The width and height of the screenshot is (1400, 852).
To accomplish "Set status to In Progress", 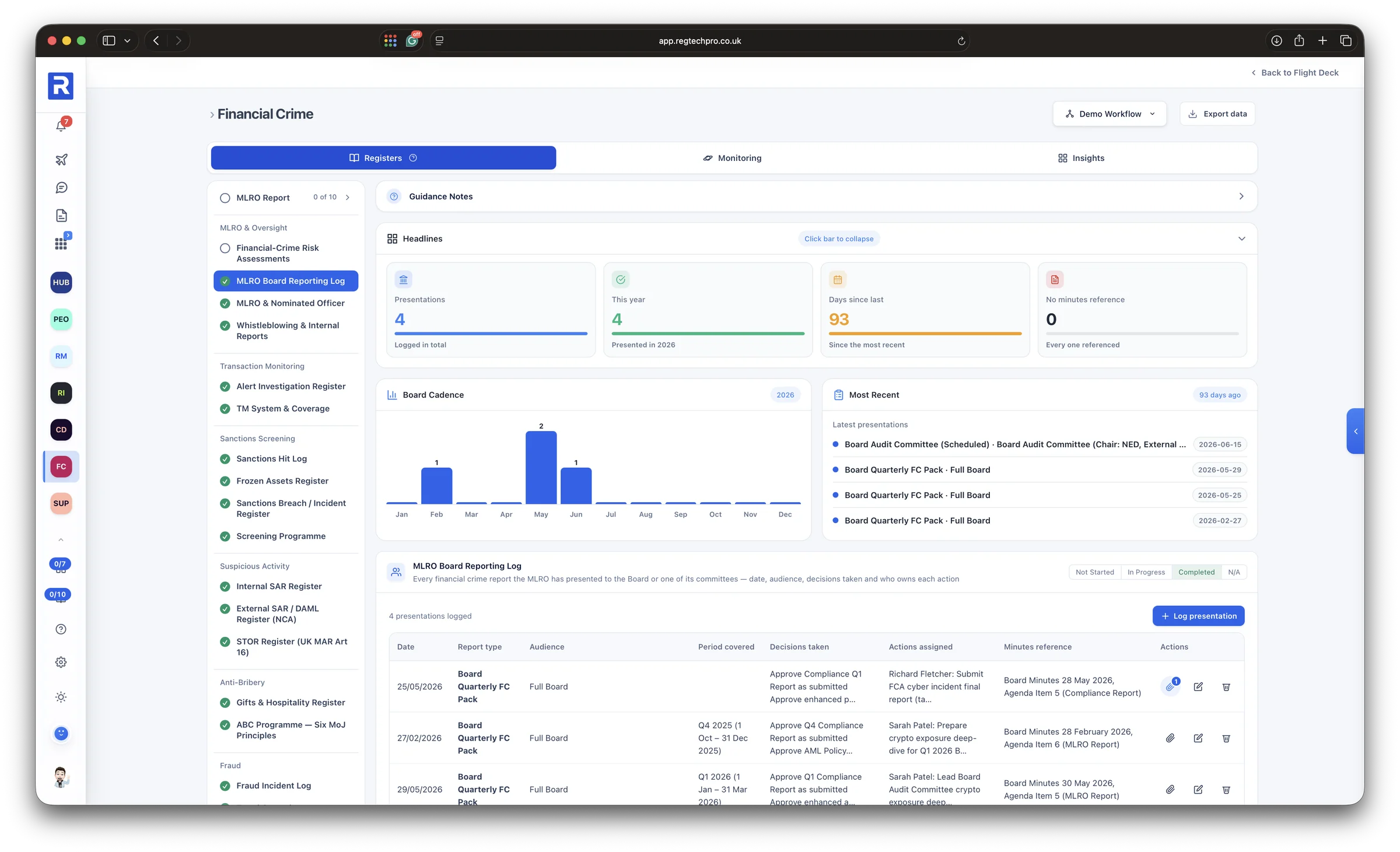I will [1146, 572].
